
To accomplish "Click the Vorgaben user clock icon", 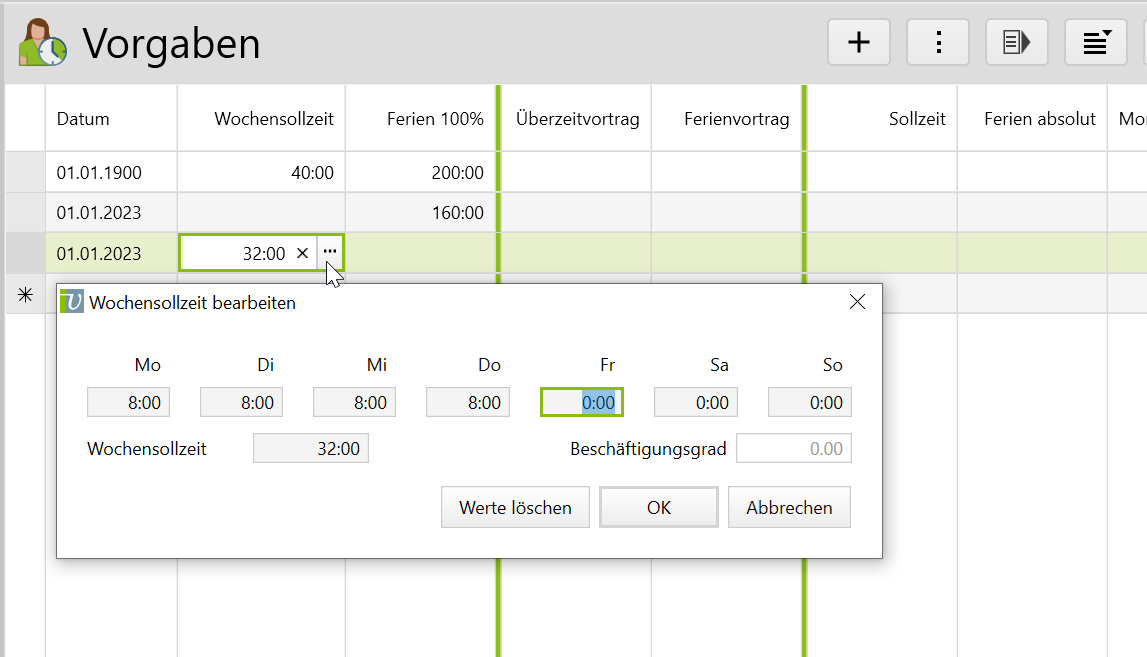I will [x=43, y=43].
